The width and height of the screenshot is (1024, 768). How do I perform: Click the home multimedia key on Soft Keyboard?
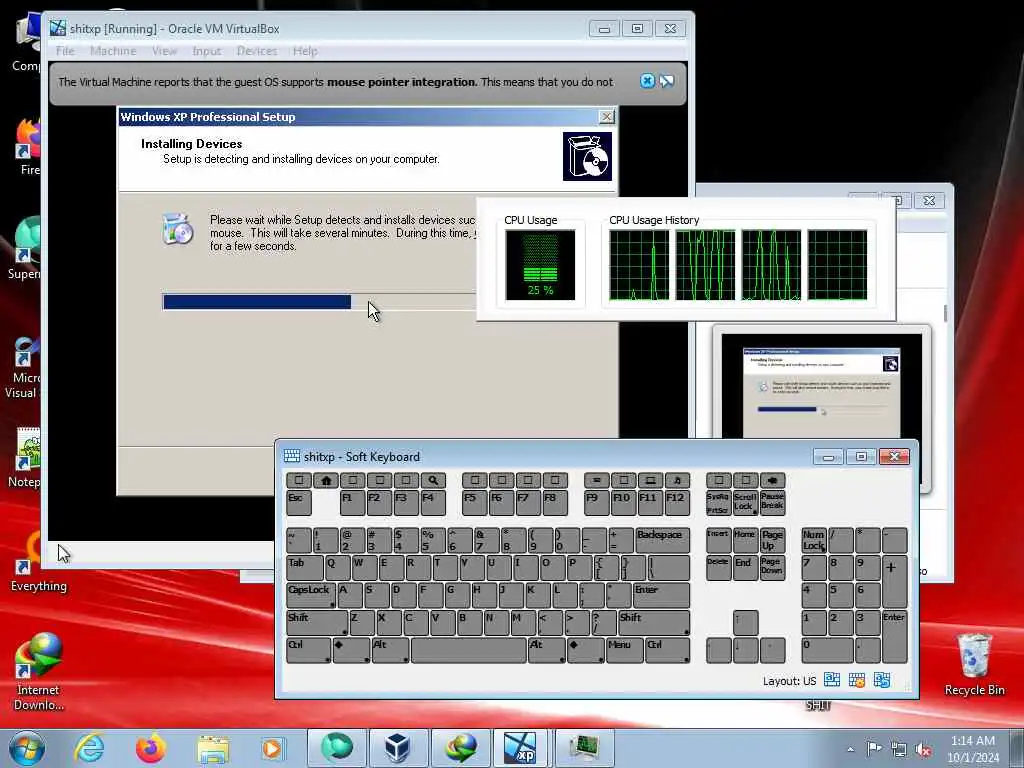326,481
